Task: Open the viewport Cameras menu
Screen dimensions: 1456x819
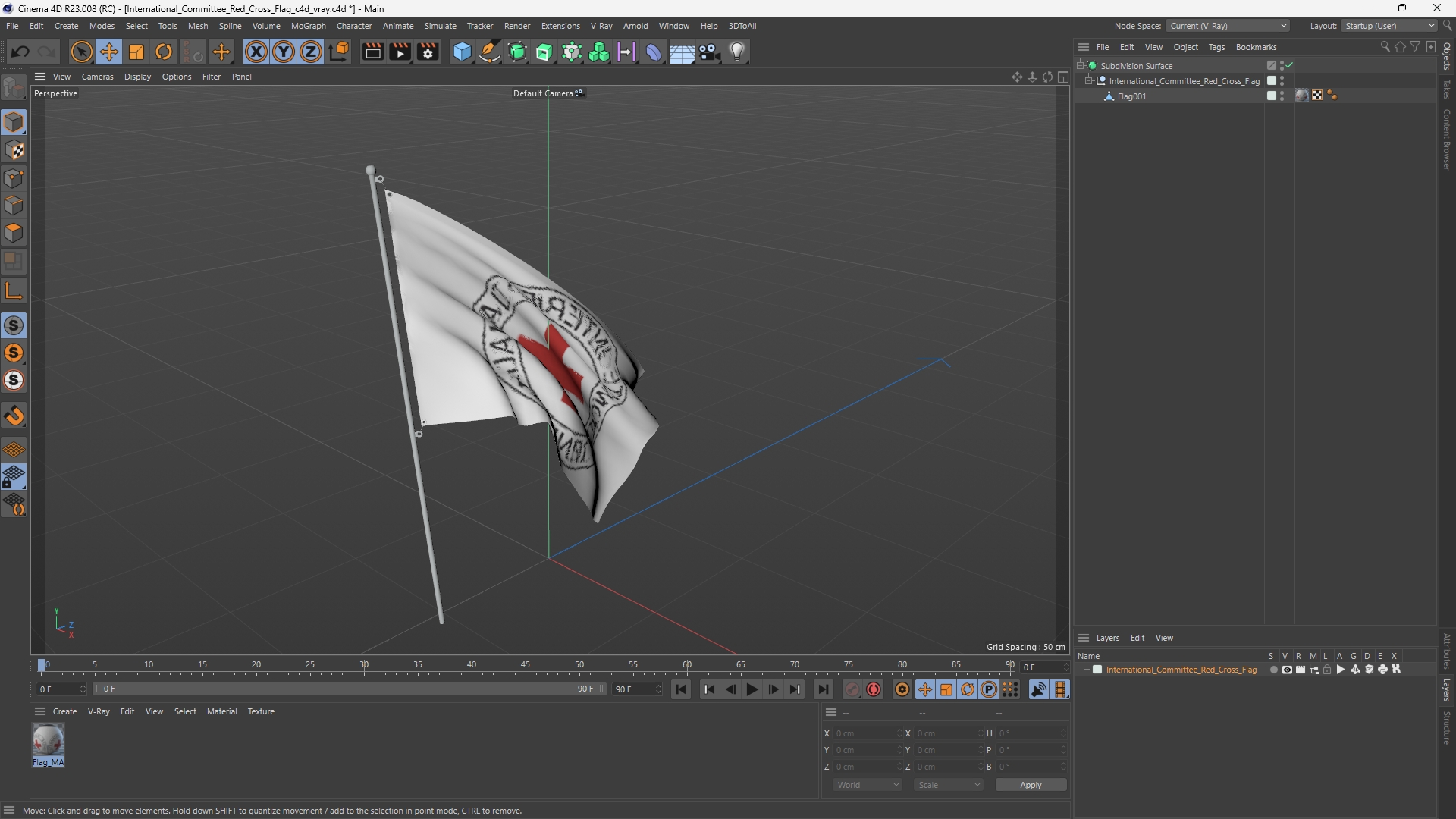Action: tap(97, 77)
